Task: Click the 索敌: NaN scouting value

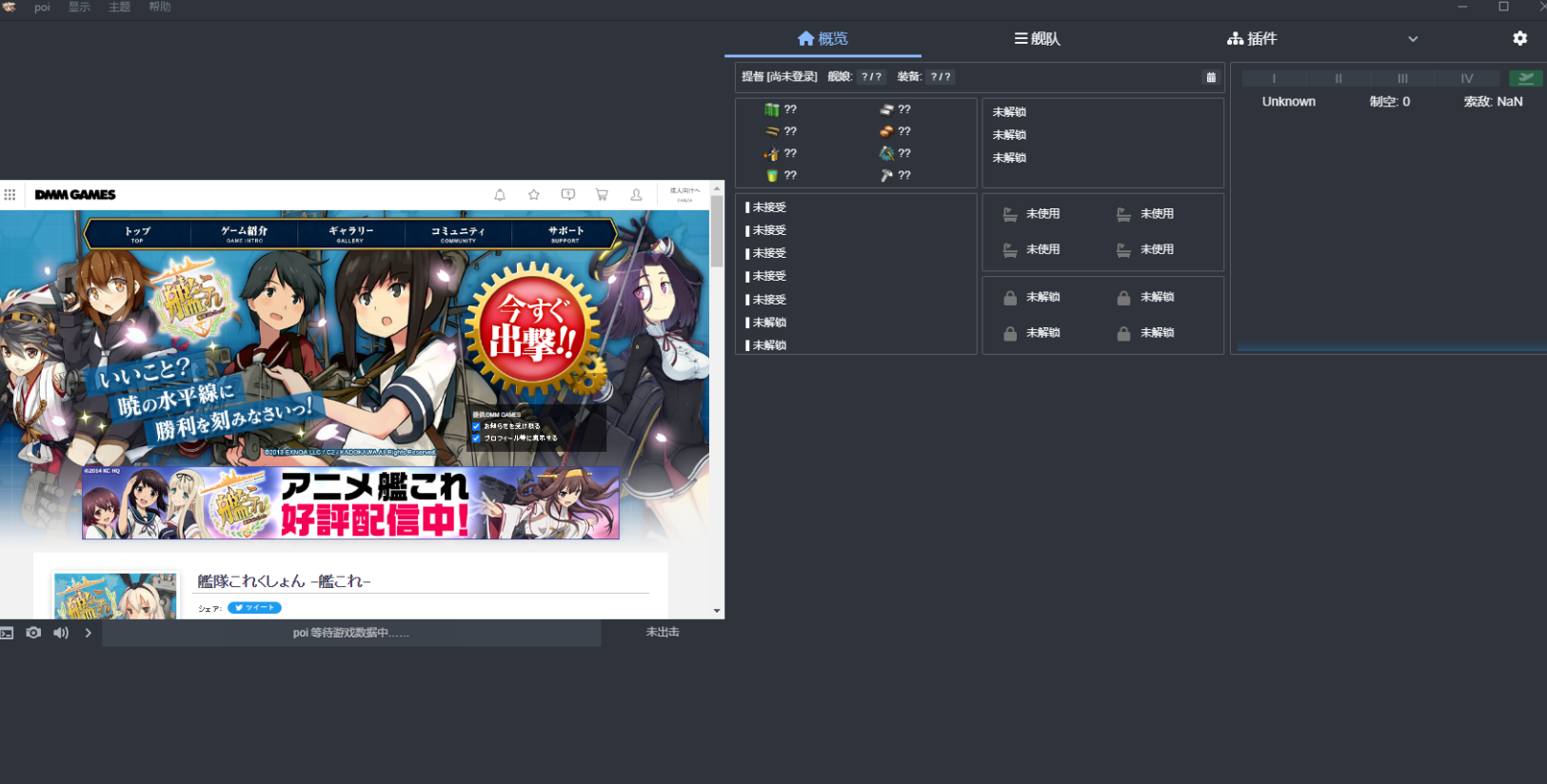Action: tap(1493, 102)
